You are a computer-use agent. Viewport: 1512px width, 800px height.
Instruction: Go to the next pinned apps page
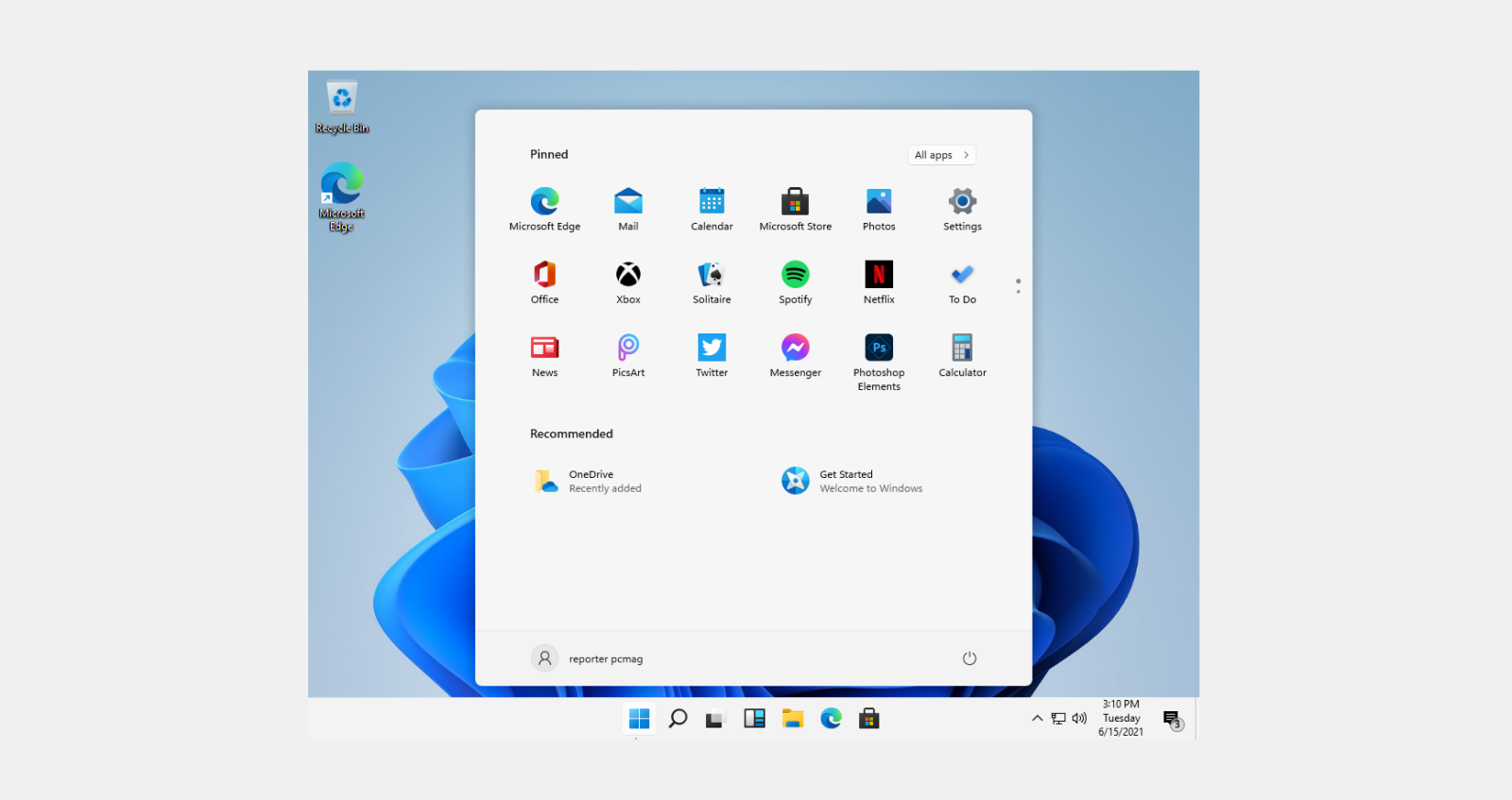(x=1018, y=291)
